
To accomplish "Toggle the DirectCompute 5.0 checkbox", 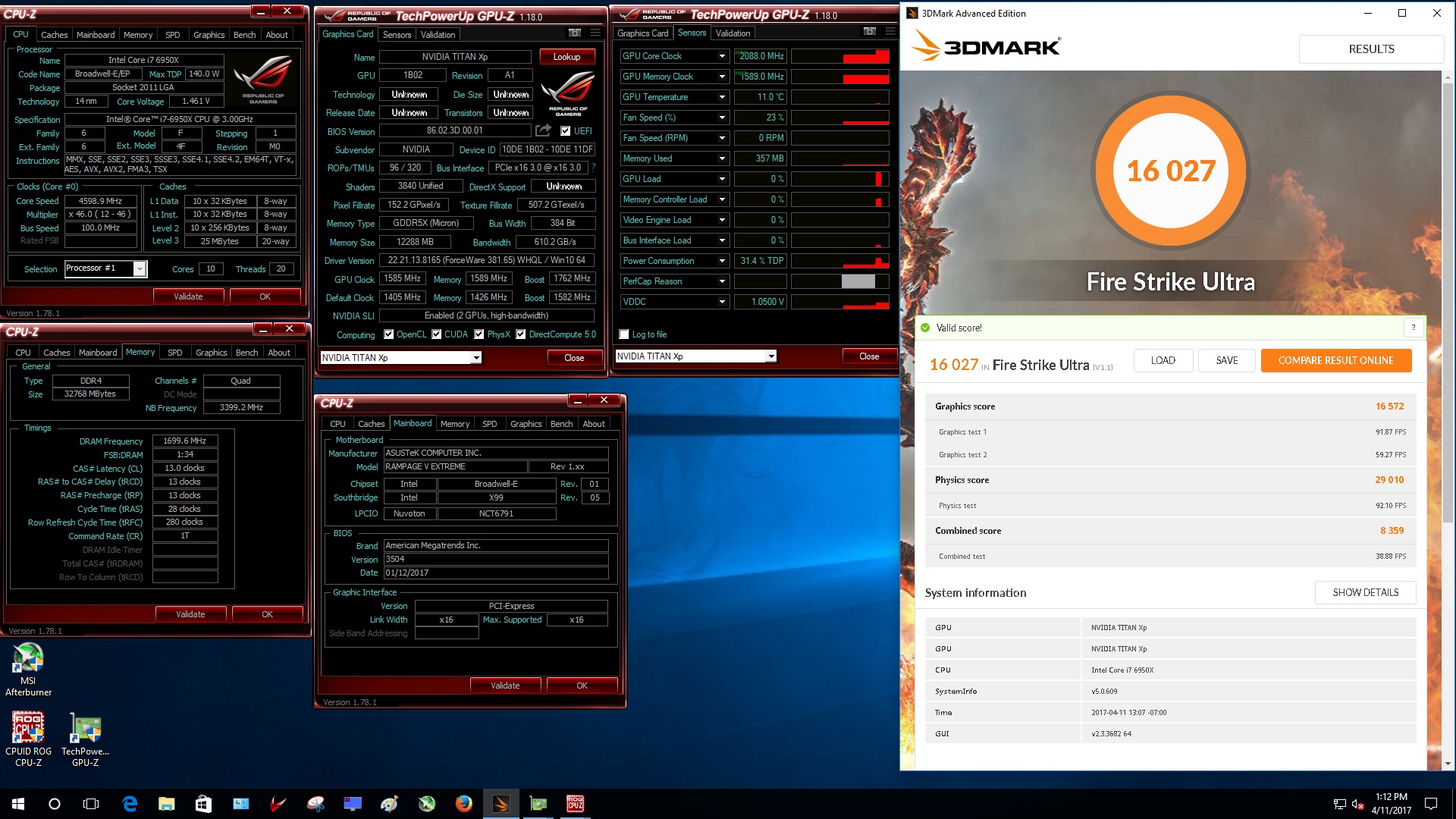I will pyautogui.click(x=520, y=334).
